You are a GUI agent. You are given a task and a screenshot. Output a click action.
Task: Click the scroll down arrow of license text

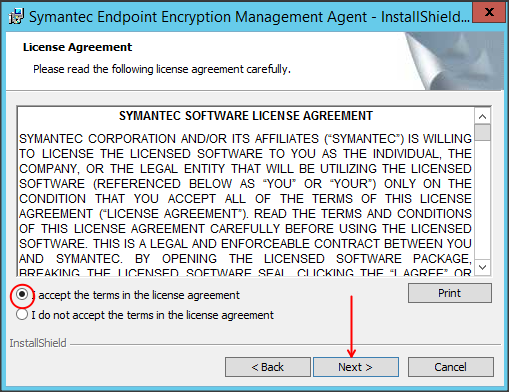[482, 267]
